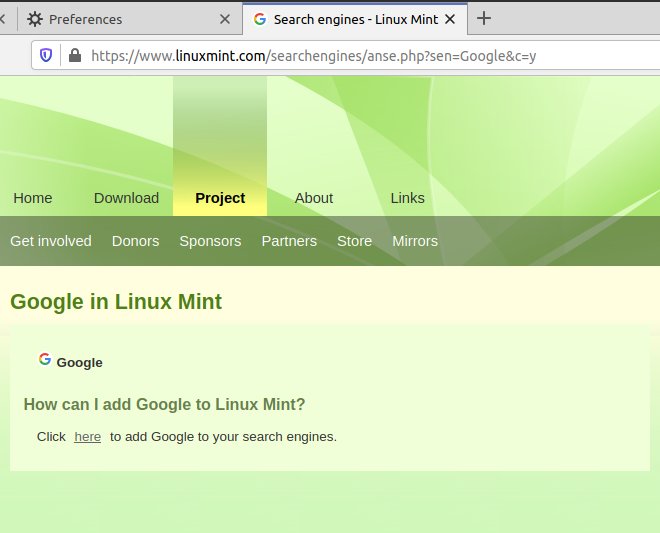This screenshot has width=660, height=533.
Task: Click the 'here' link to add Google
Action: (x=88, y=437)
